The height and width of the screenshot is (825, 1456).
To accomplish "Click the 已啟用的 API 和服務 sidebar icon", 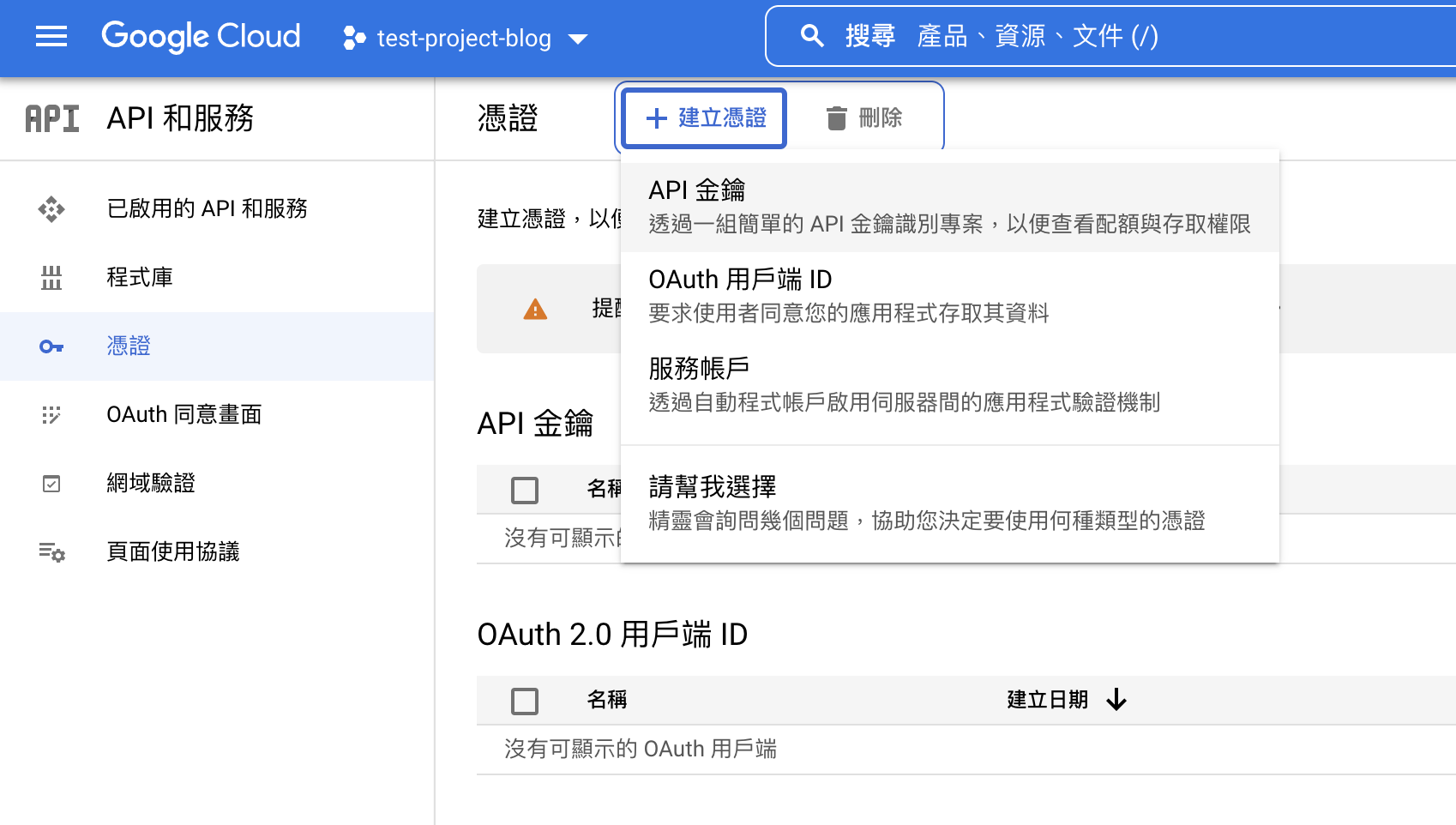I will coord(51,209).
